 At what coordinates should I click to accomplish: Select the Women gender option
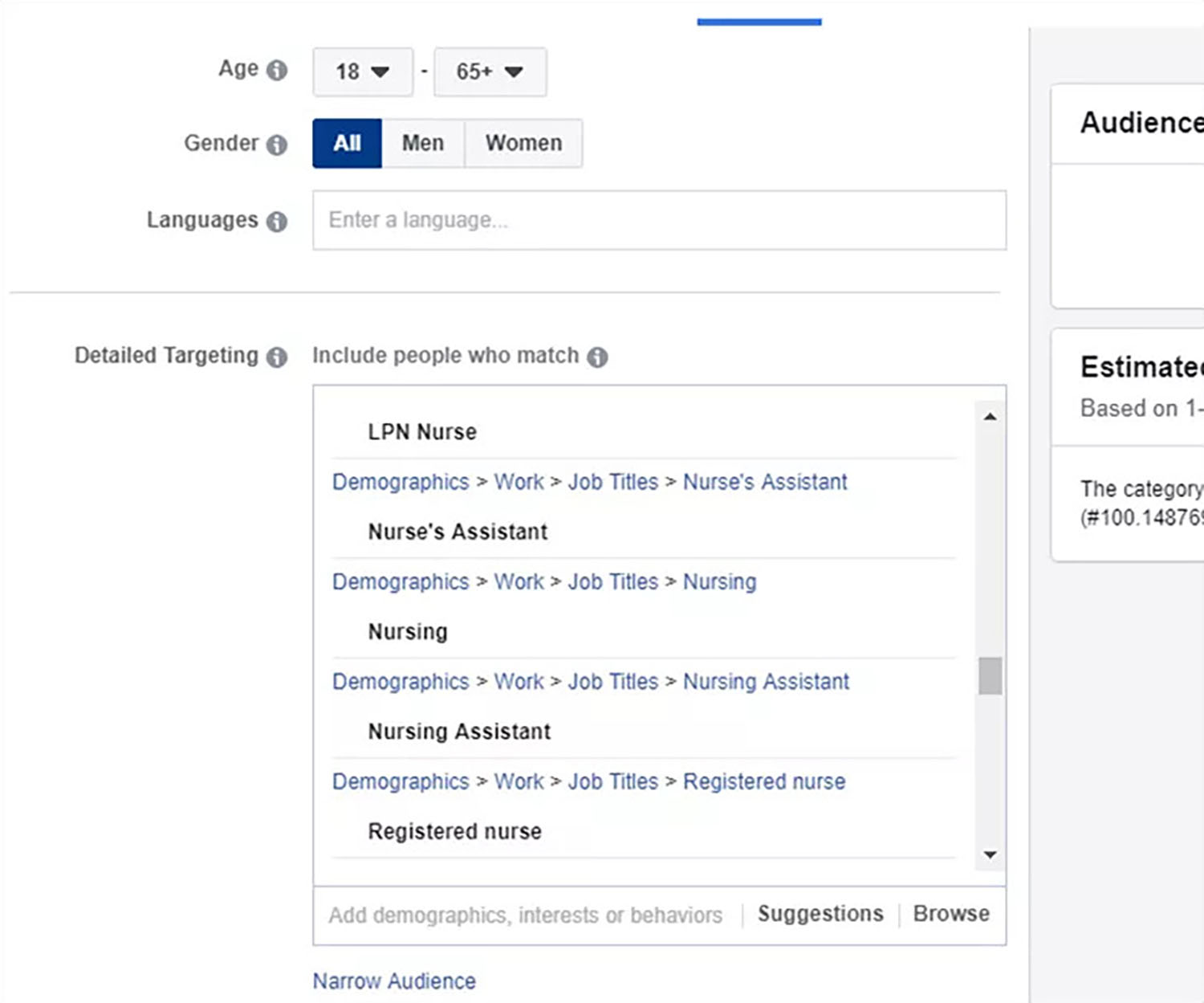coord(523,143)
